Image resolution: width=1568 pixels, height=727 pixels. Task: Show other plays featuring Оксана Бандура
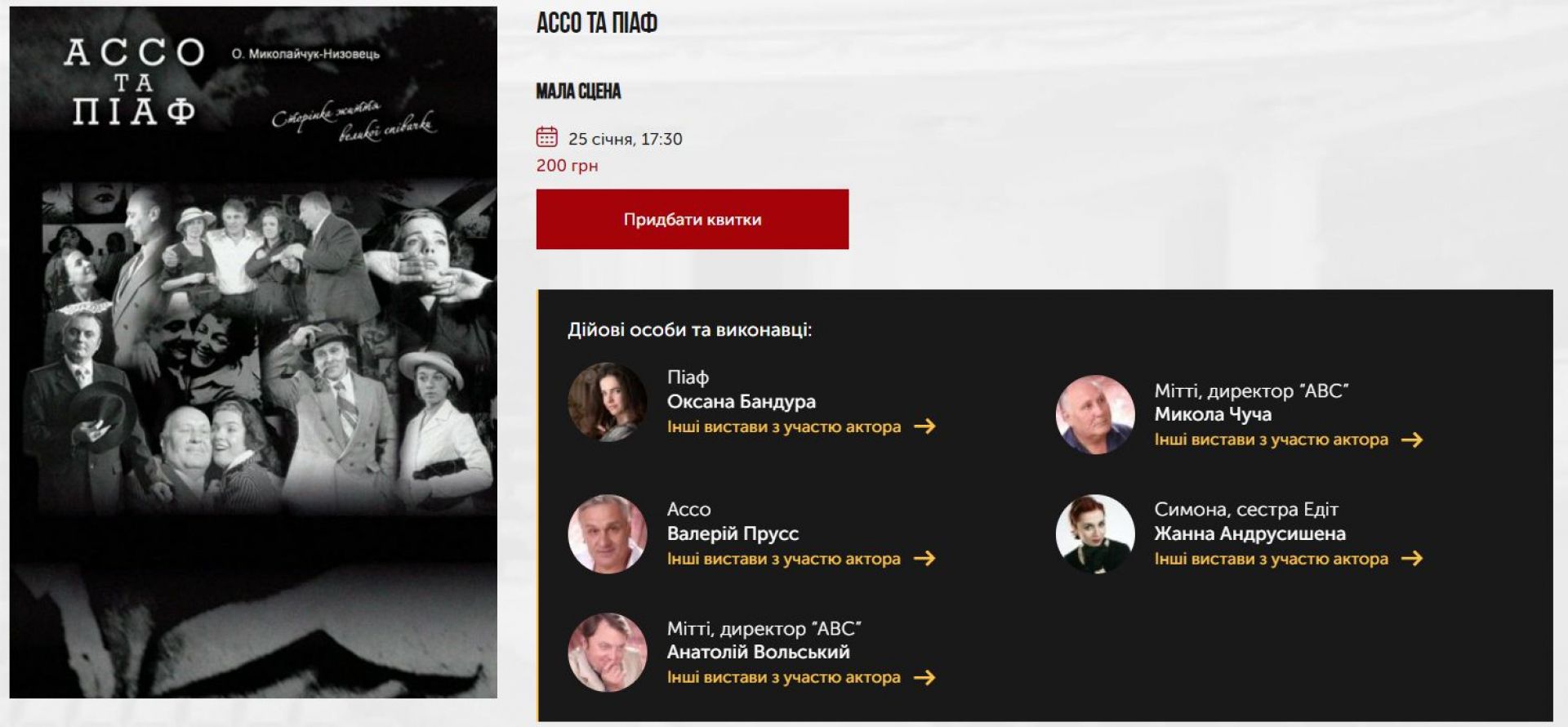pyautogui.click(x=784, y=426)
